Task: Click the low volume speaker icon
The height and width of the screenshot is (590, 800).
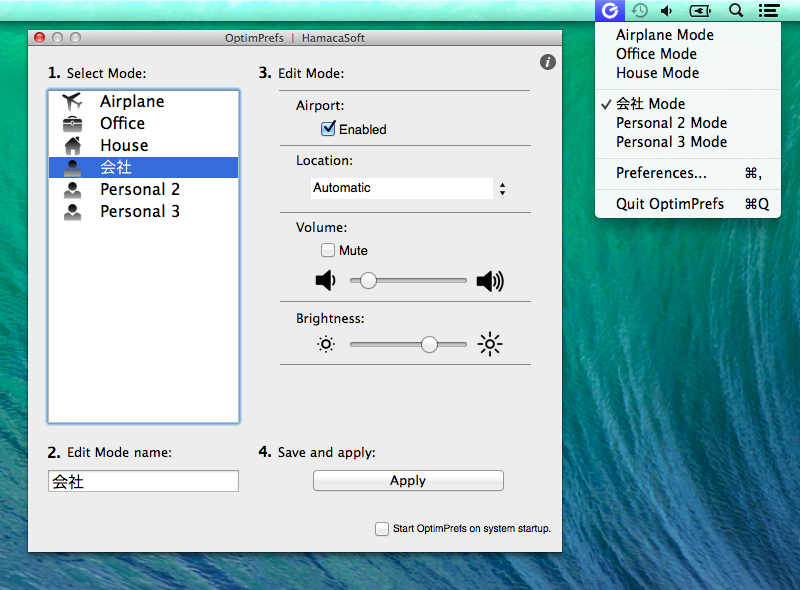Action: click(326, 280)
